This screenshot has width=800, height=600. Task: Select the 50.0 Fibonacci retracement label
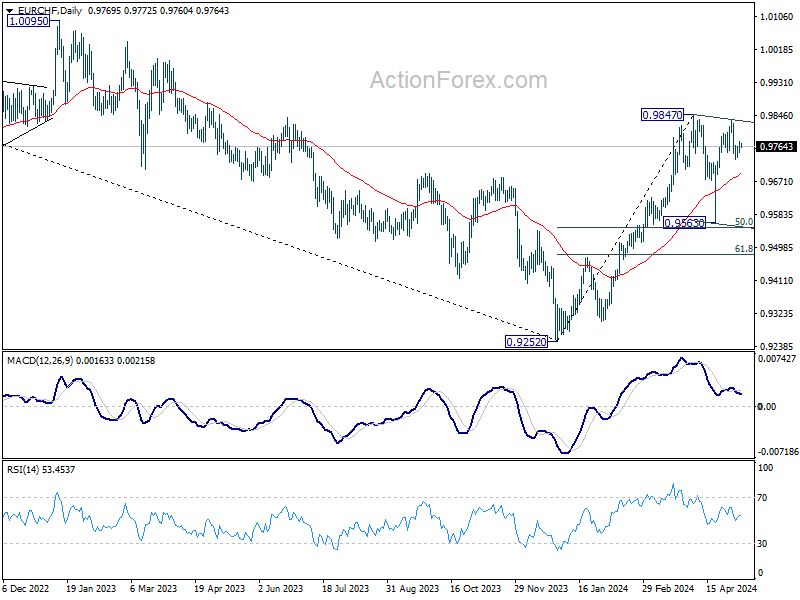(744, 221)
